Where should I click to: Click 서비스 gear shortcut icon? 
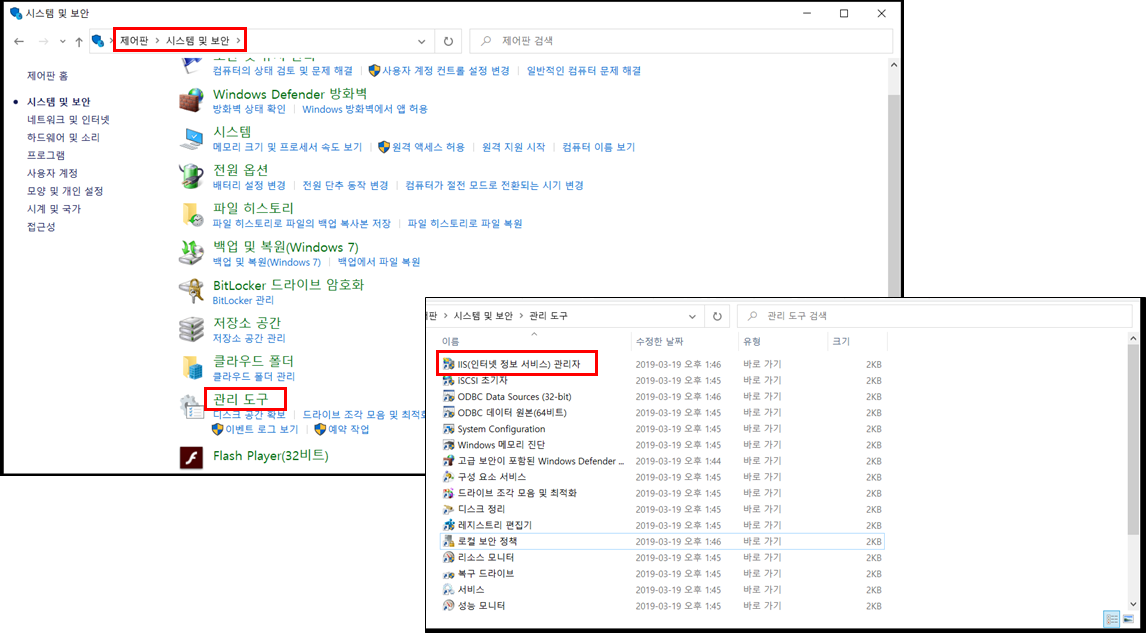[x=449, y=589]
